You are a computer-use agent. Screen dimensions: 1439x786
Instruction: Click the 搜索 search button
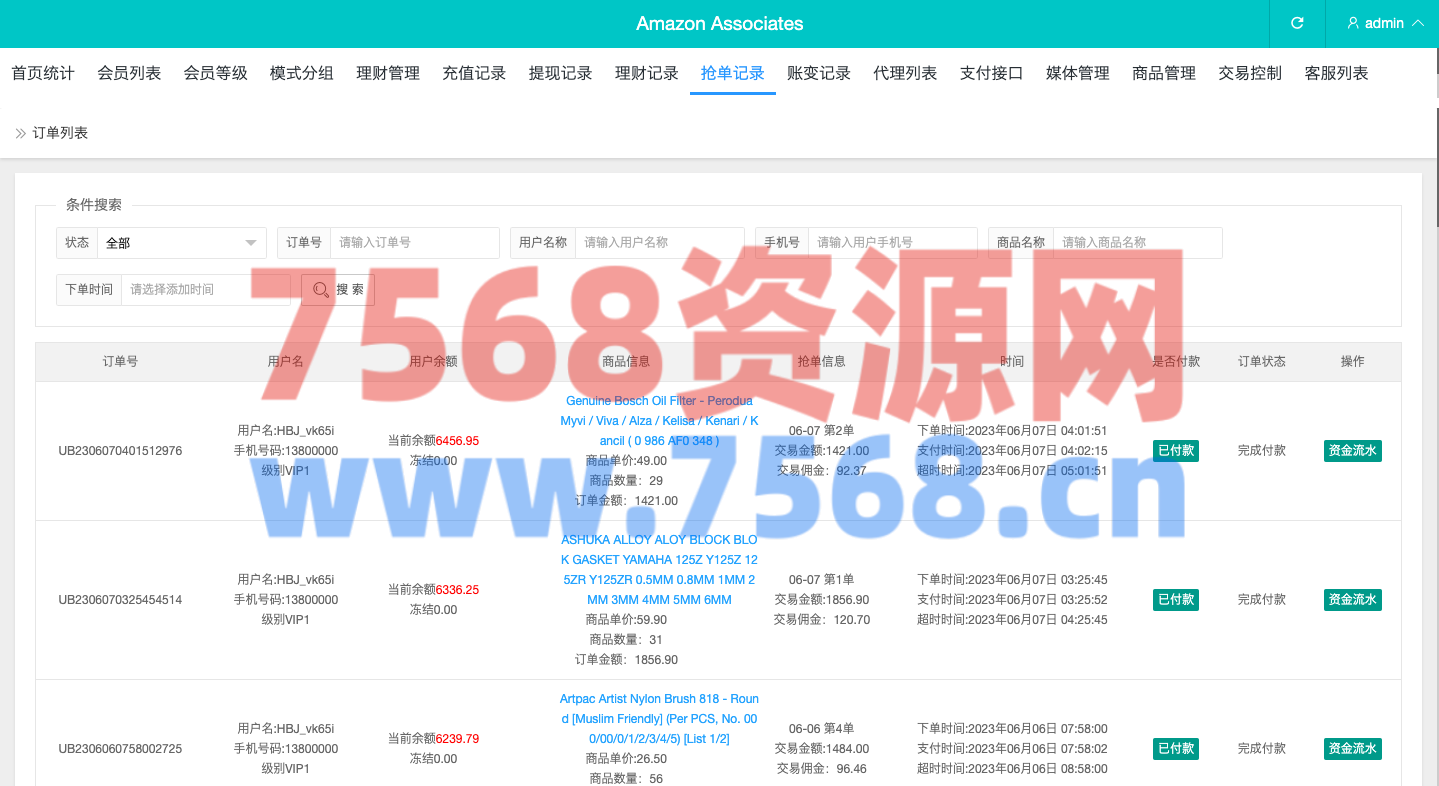pos(338,290)
